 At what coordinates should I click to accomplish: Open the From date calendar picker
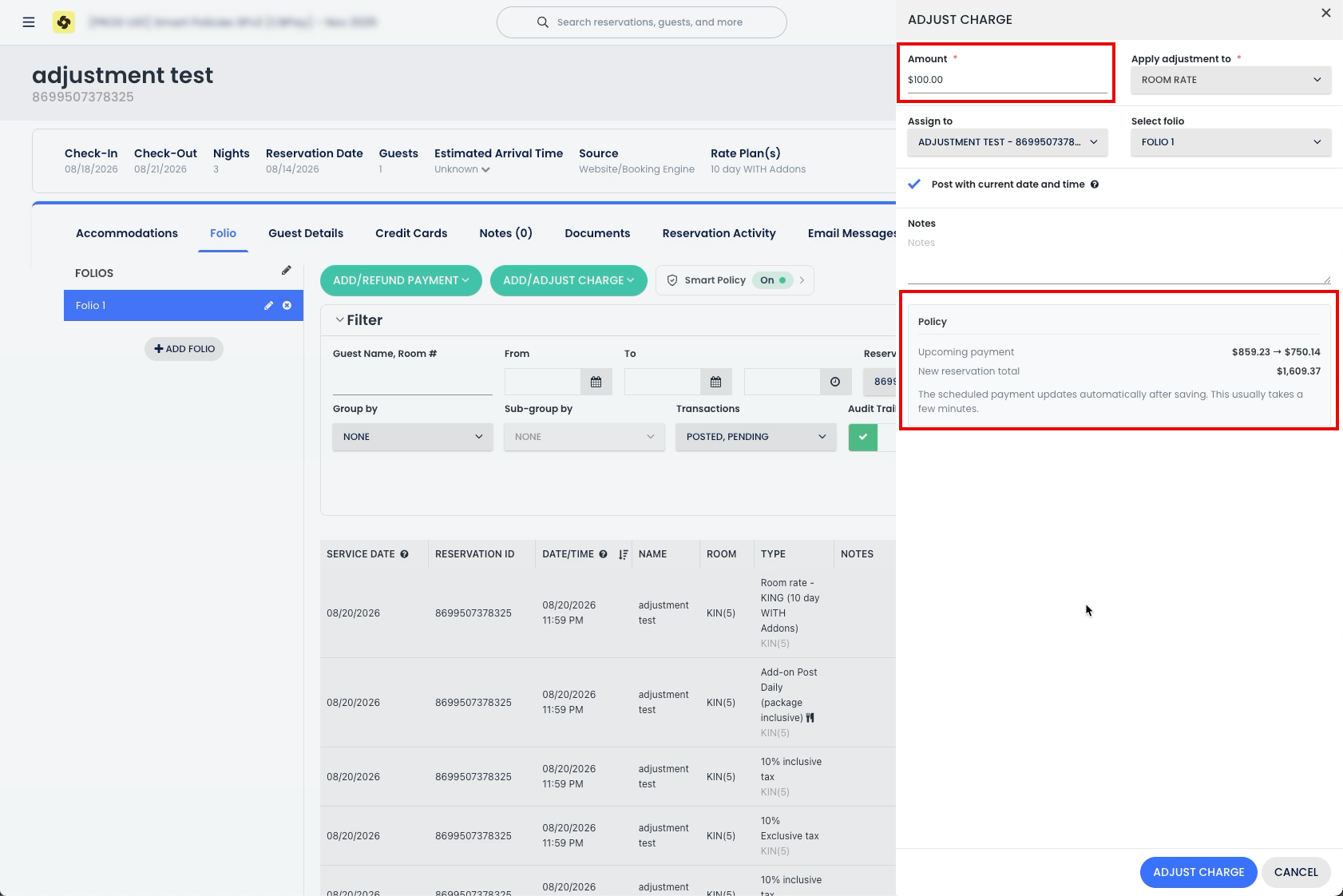pos(596,382)
